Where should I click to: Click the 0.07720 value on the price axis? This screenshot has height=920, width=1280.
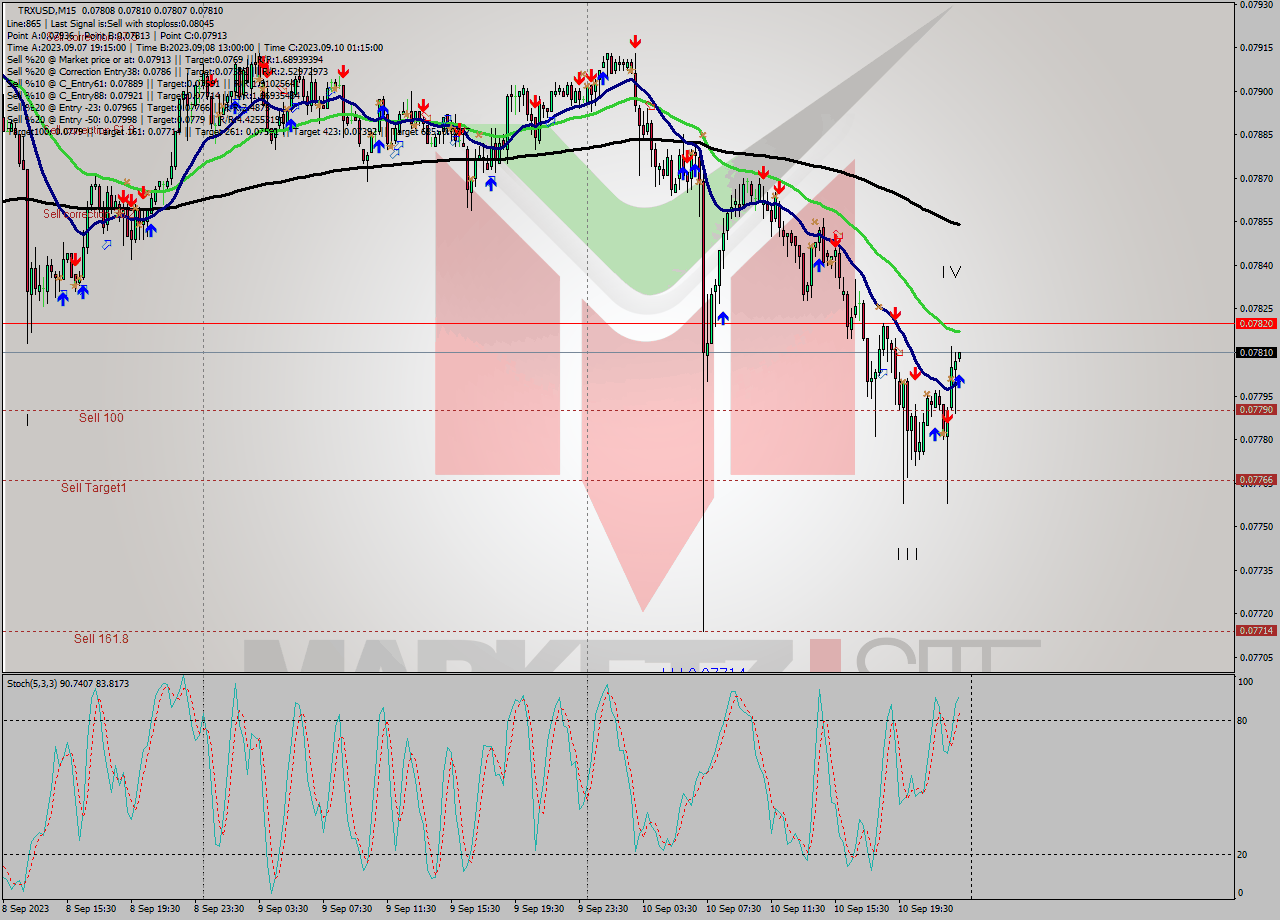click(1256, 613)
